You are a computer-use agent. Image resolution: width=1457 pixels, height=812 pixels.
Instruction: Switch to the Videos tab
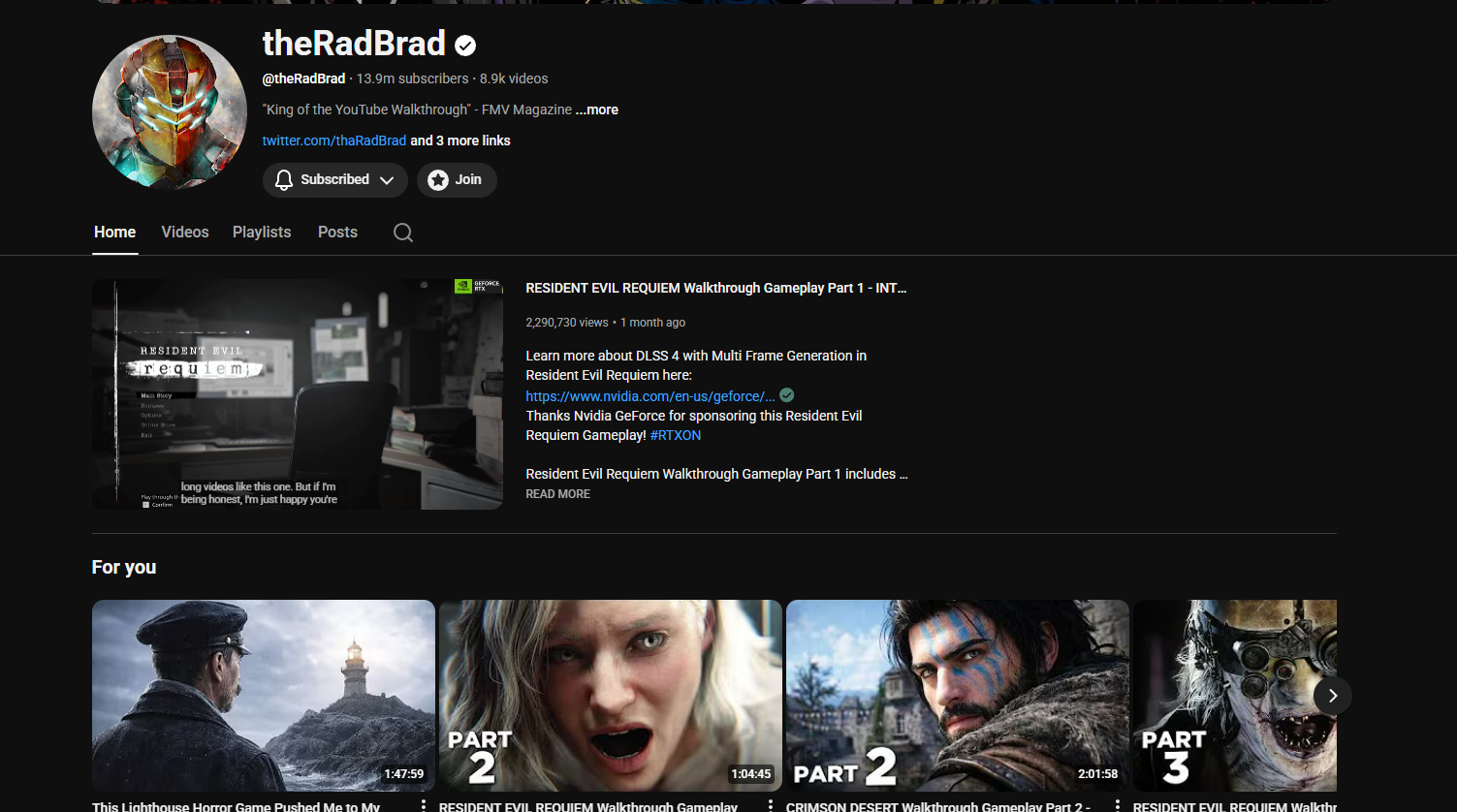[185, 233]
